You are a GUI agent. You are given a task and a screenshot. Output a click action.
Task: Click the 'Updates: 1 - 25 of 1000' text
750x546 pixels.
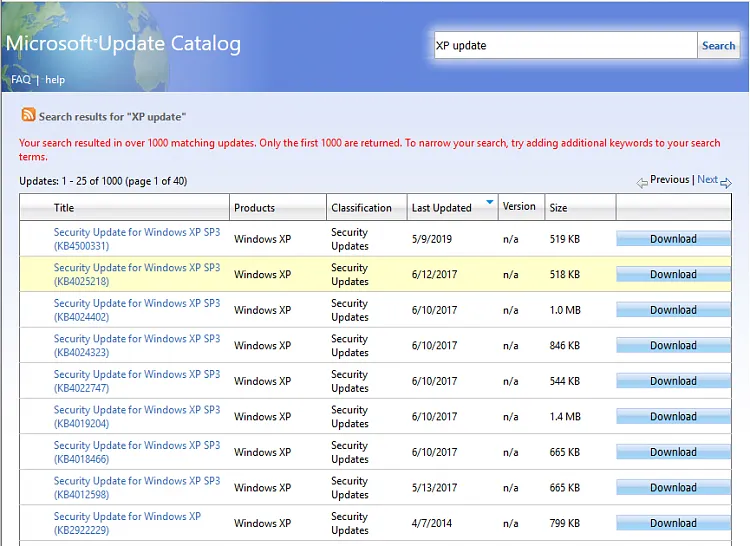pyautogui.click(x=103, y=181)
